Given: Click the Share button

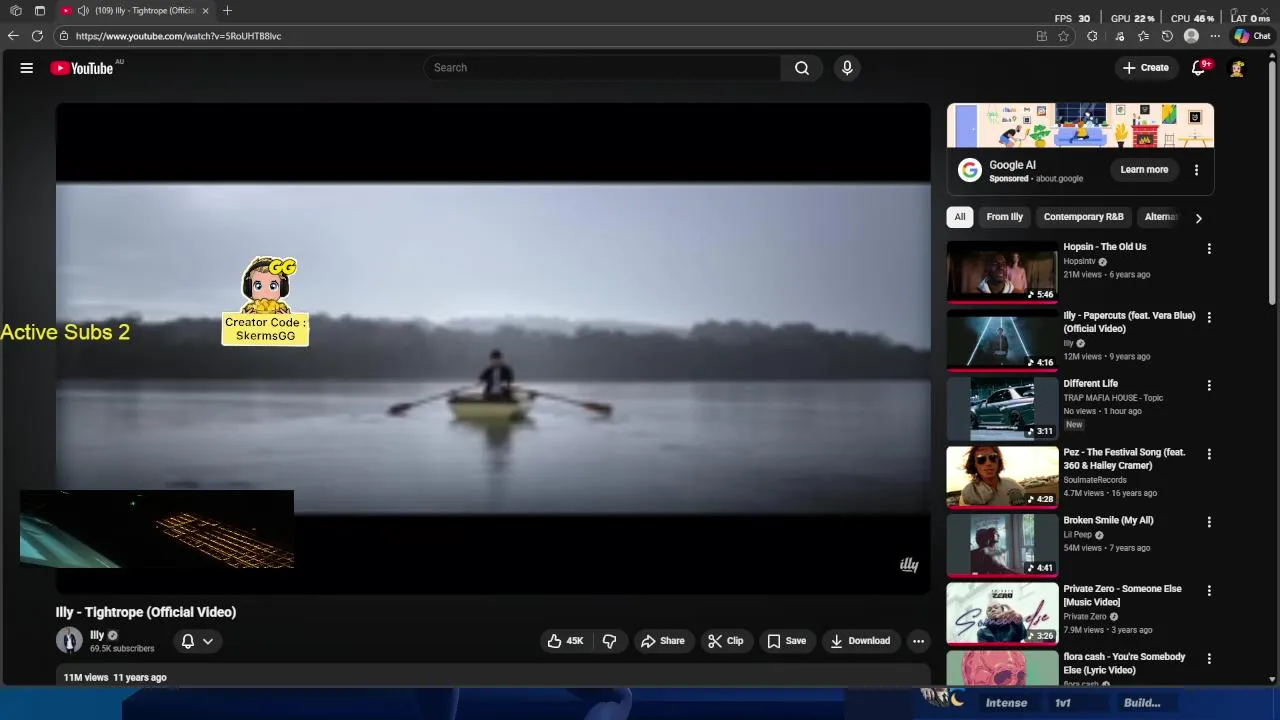Looking at the screenshot, I should [663, 641].
